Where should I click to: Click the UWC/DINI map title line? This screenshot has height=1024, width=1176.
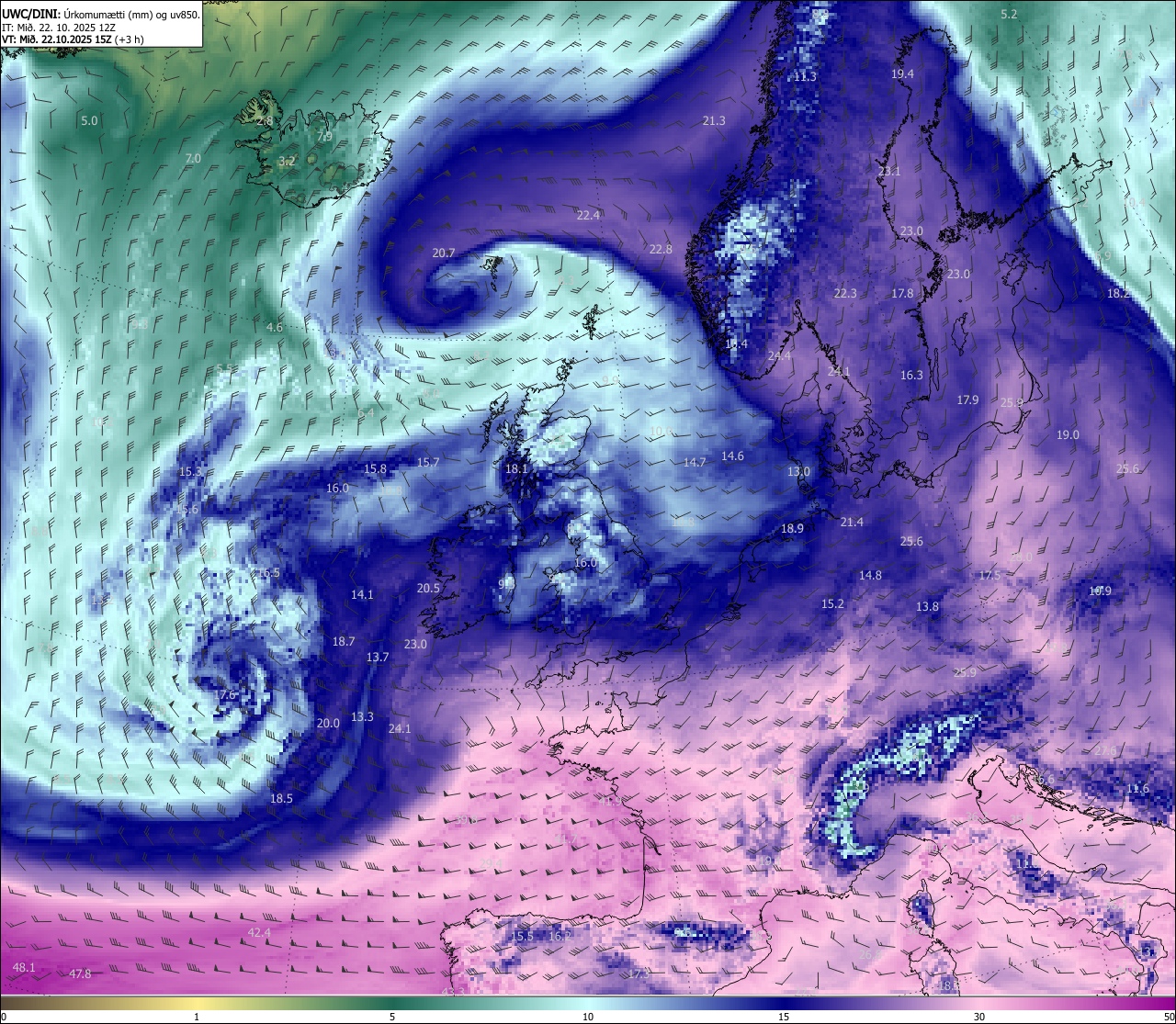pos(101,14)
